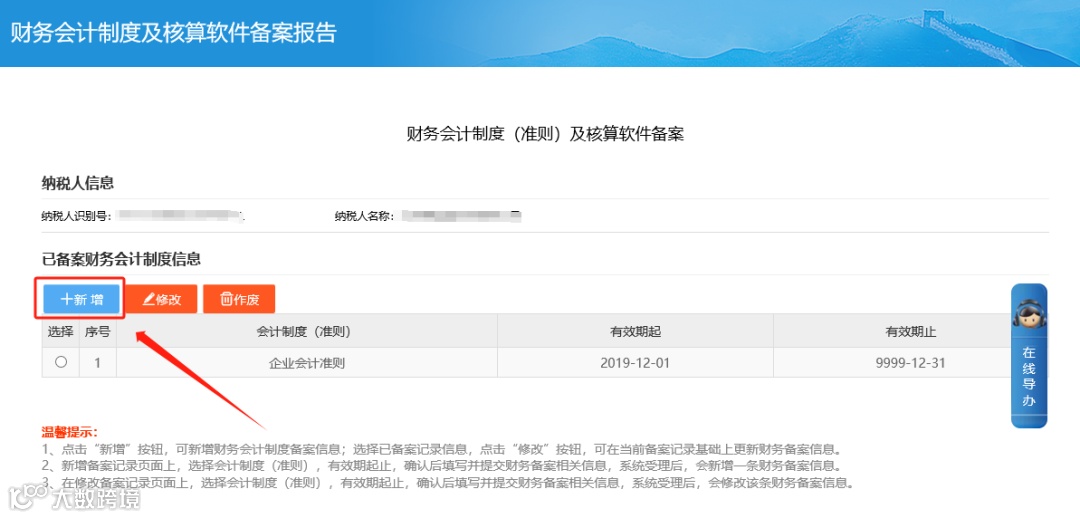Click the 纳税人名称 label
This screenshot has height=518, width=1080.
364,217
